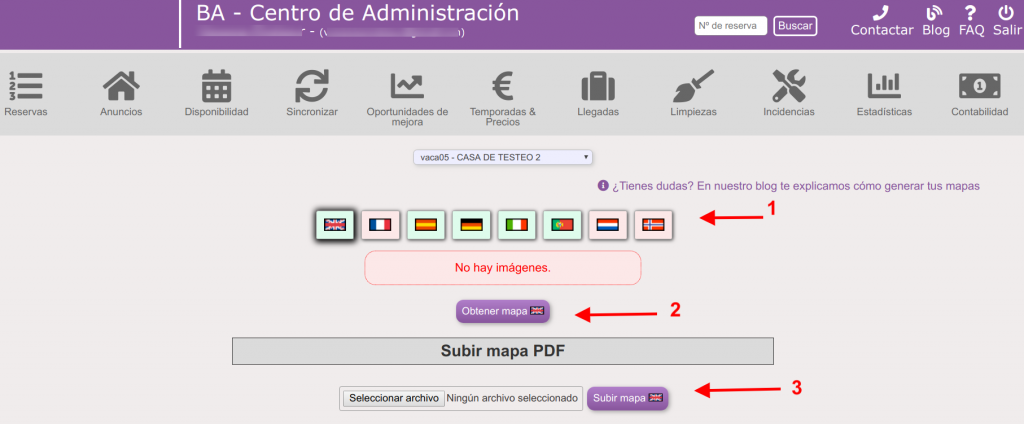Viewport: 1024px width, 424px height.
Task: Log out with the Salir power icon
Action: point(1006,13)
